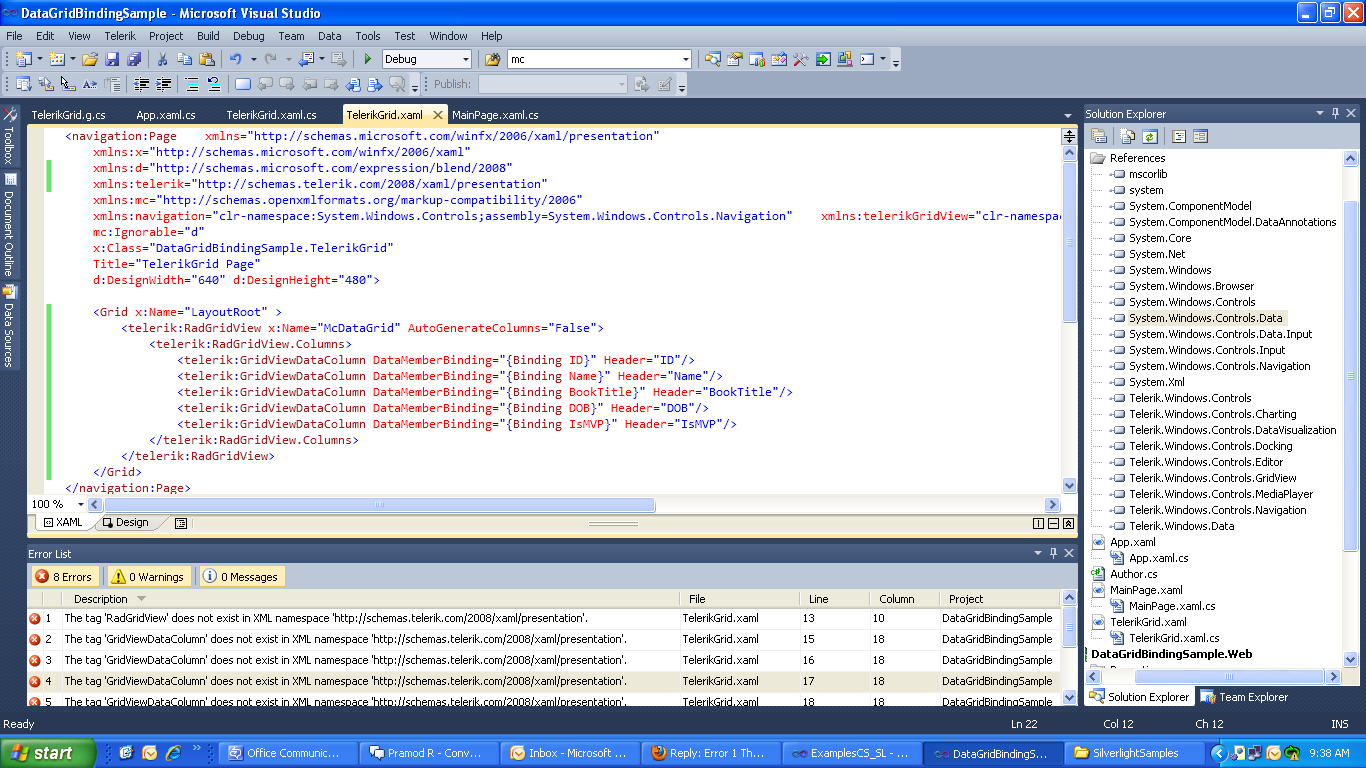The image size is (1366, 768).
Task: Open the Debug configuration dropdown
Action: pyautogui.click(x=465, y=59)
